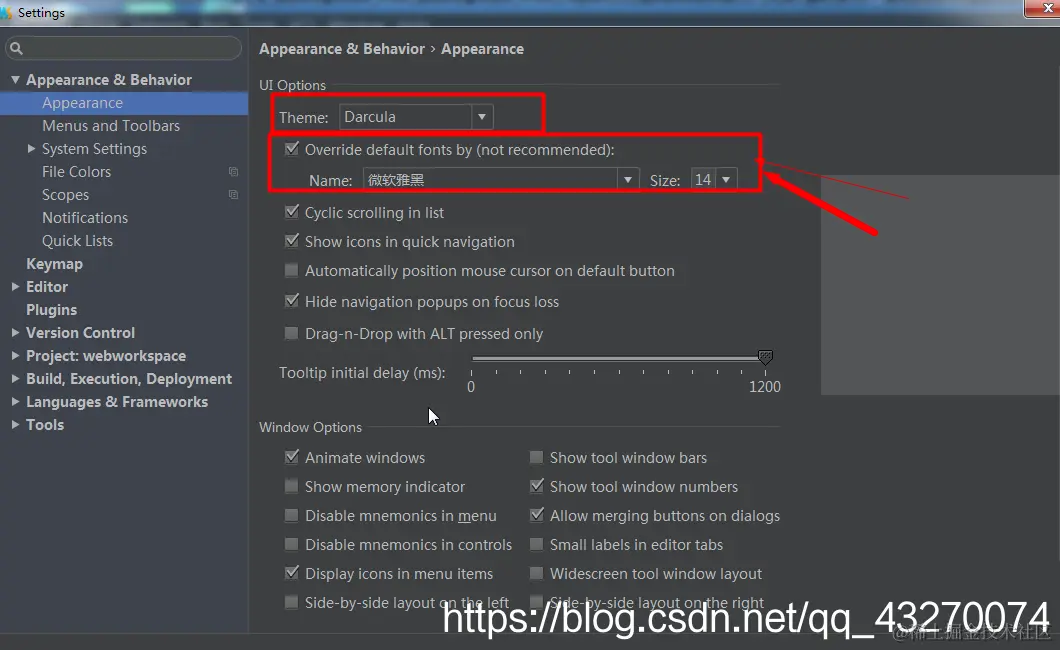1060x650 pixels.
Task: Click the search magnifier icon in settings
Action: [x=16, y=48]
